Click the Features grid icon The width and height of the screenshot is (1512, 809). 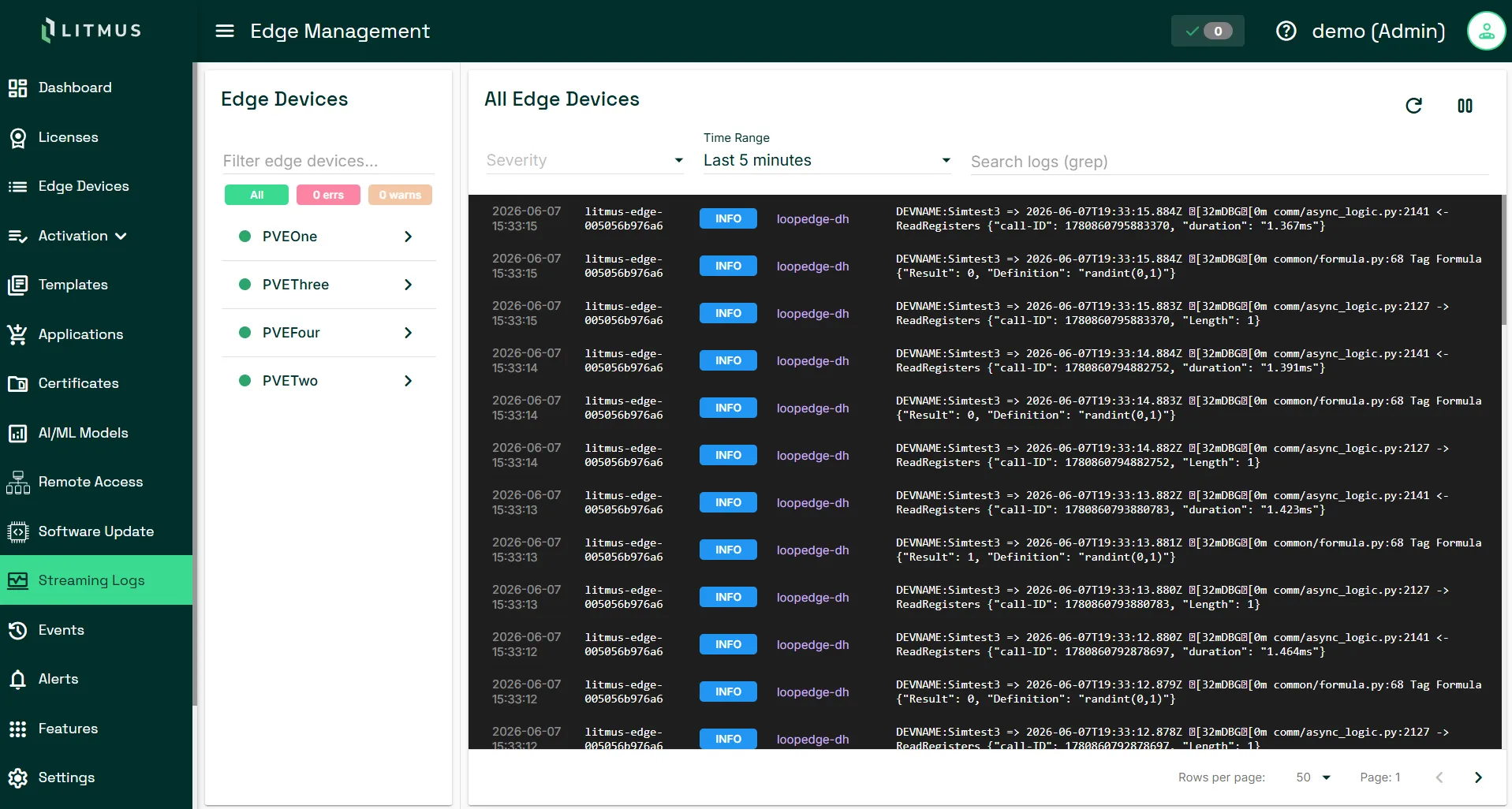click(17, 729)
